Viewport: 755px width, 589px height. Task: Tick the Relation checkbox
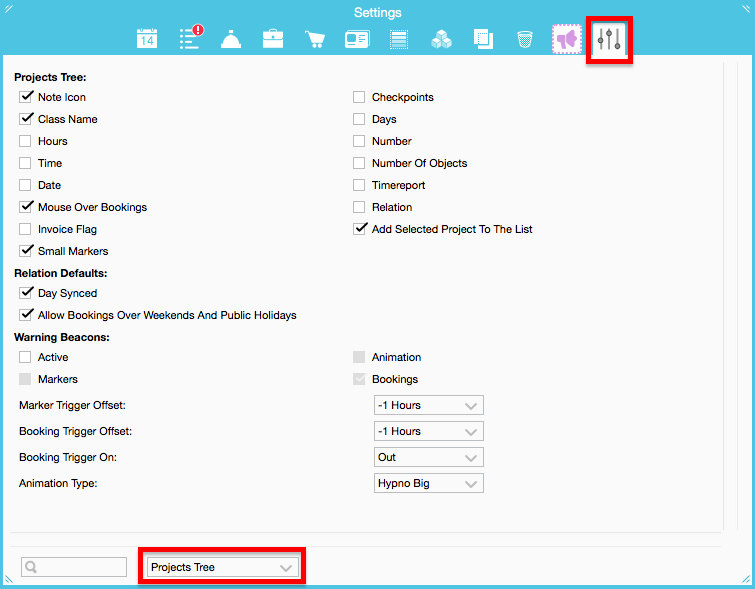[x=359, y=207]
